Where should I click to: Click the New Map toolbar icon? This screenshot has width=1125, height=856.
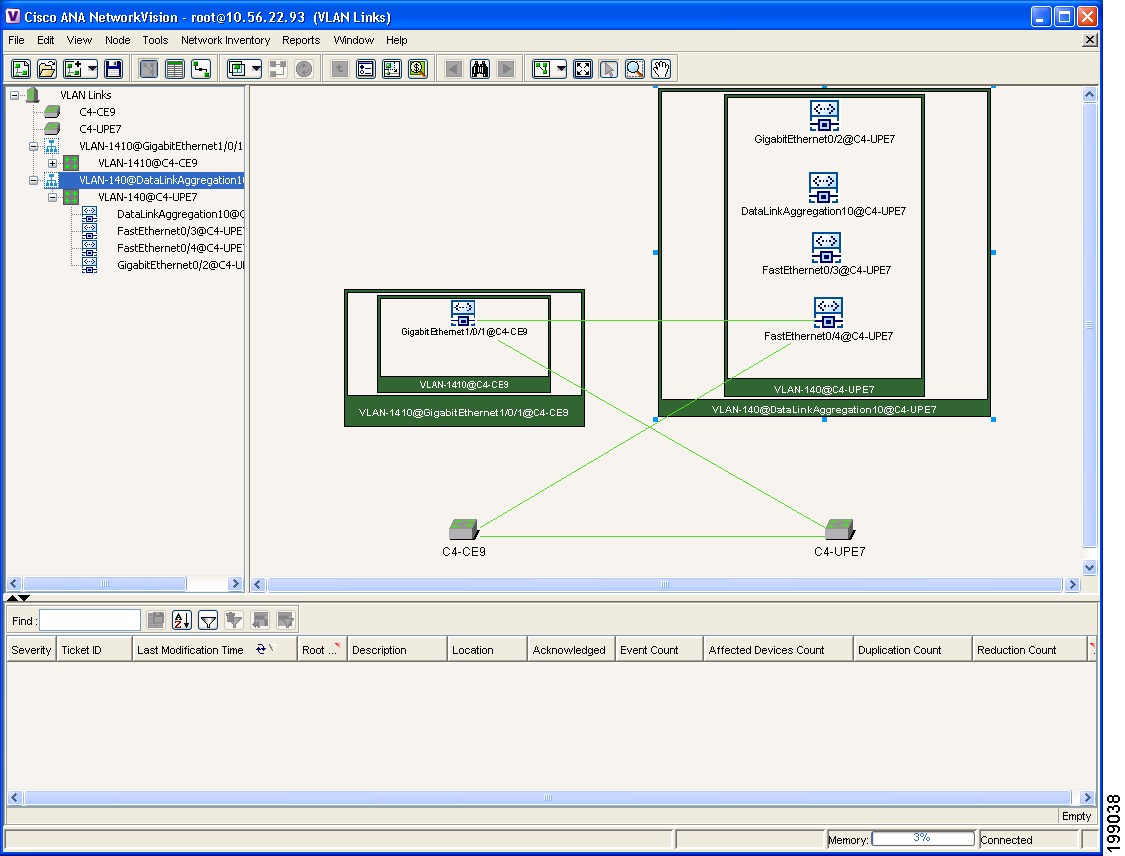[22, 69]
